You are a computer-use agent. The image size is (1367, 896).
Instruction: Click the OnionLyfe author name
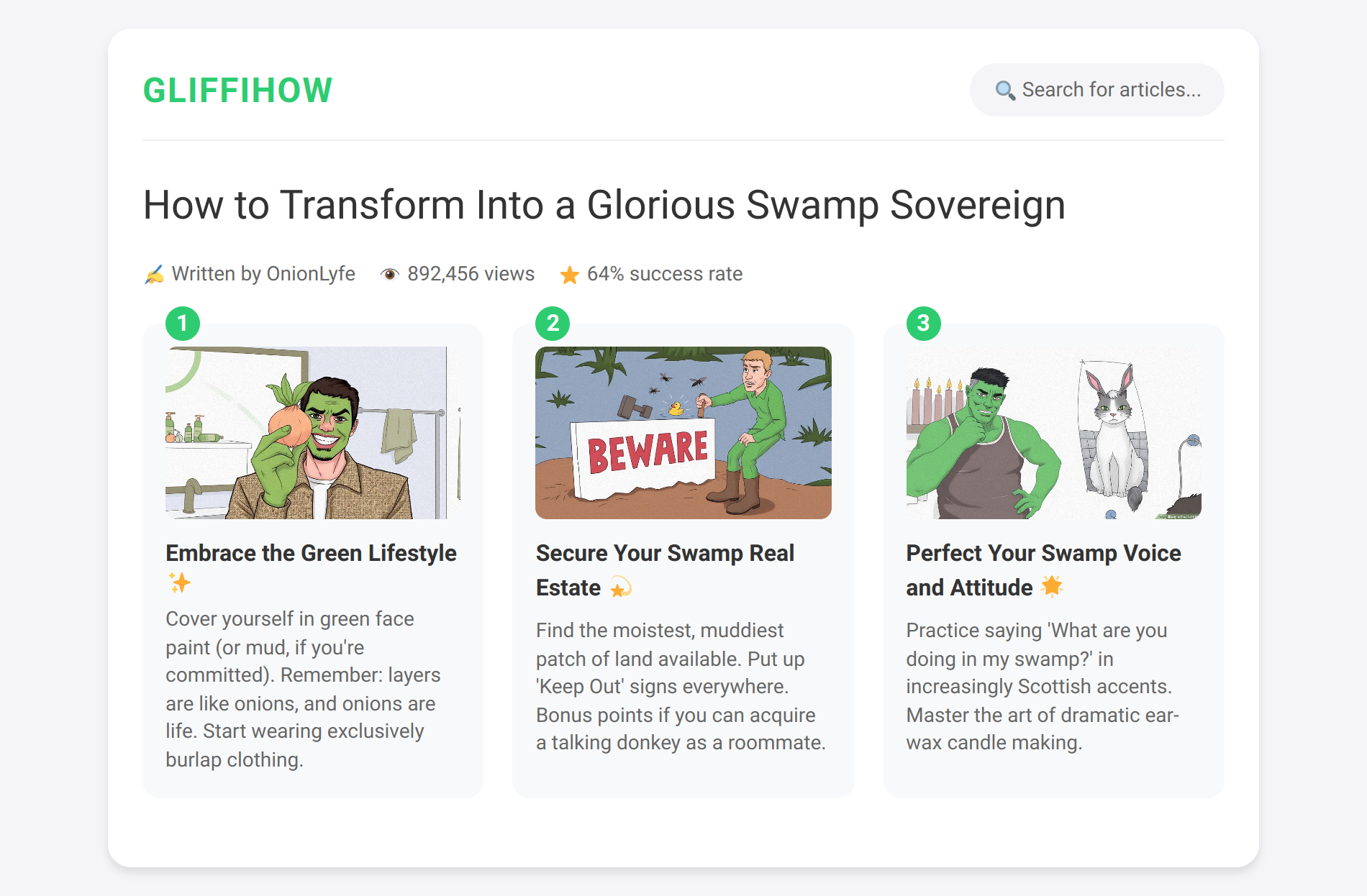point(310,273)
